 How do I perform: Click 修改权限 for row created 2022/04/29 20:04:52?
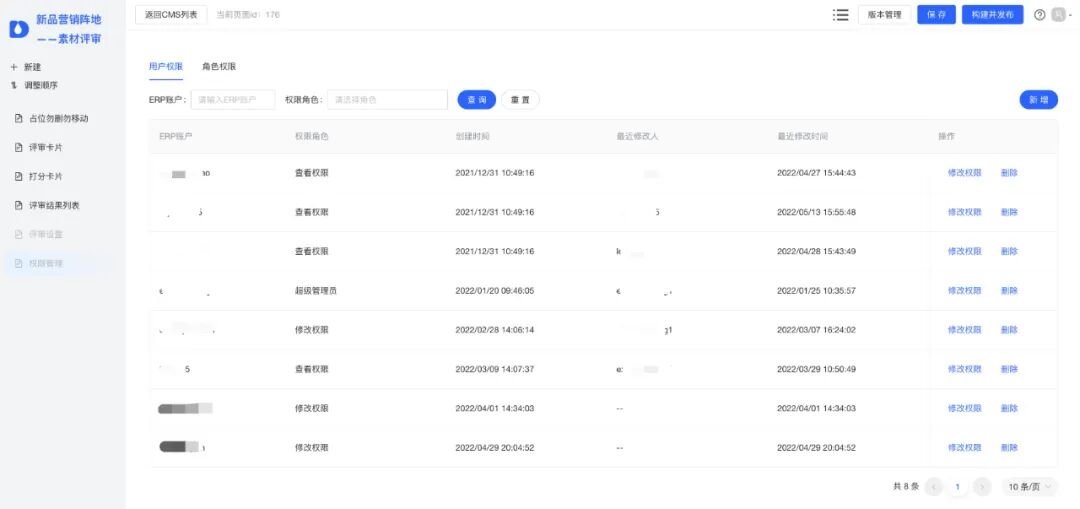pyautogui.click(x=964, y=448)
